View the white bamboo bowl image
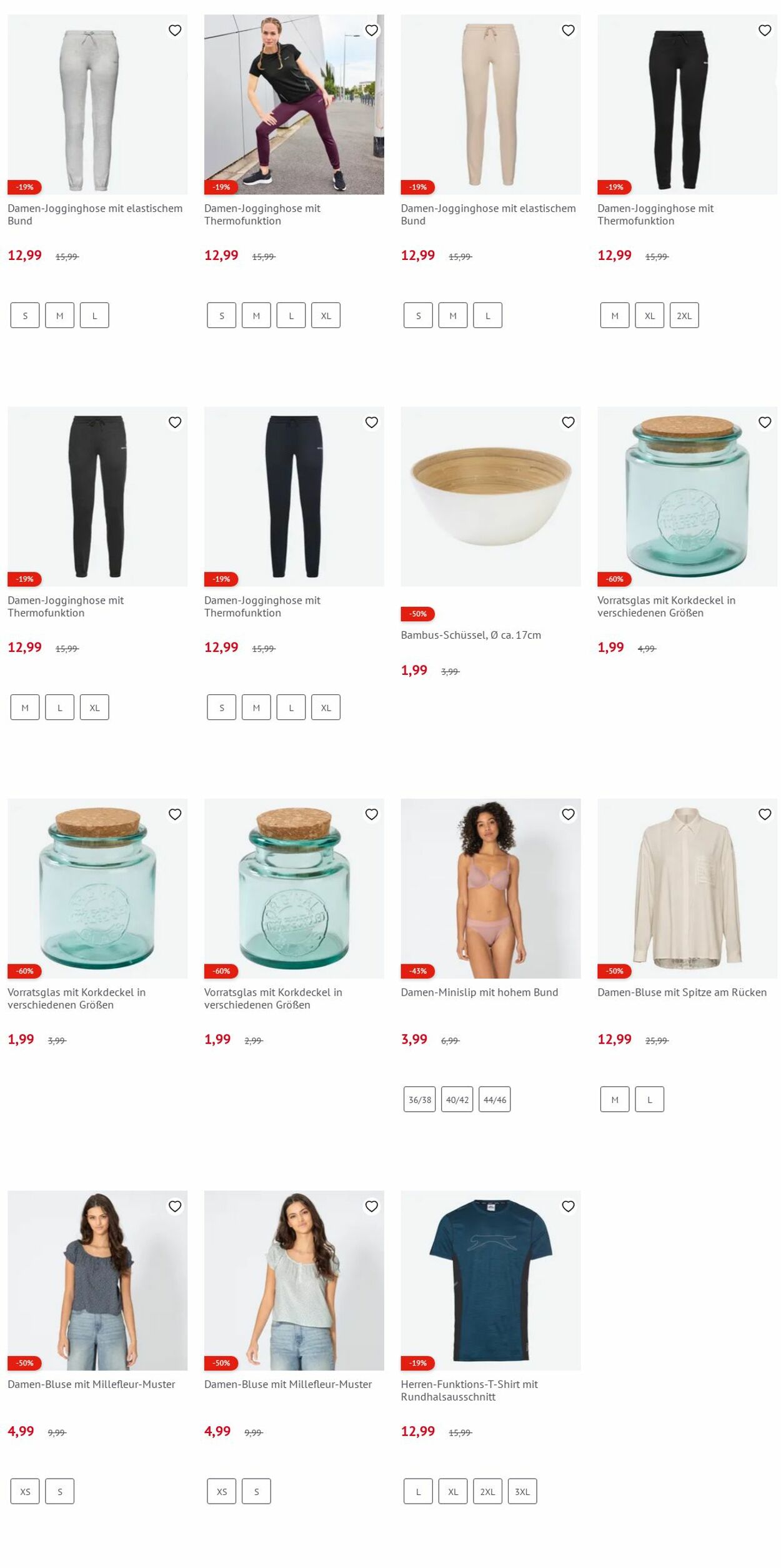Image resolution: width=781 pixels, height=1568 pixels. coord(490,497)
